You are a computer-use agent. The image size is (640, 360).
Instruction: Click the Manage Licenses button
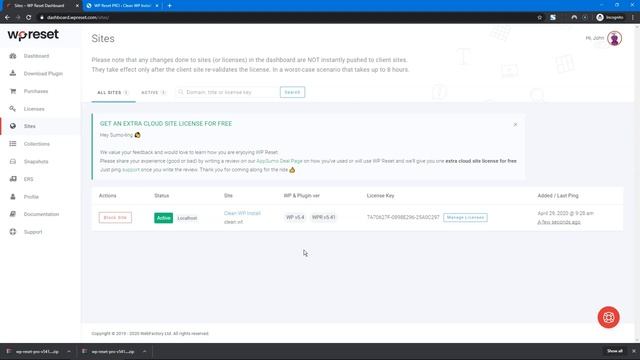click(x=465, y=218)
